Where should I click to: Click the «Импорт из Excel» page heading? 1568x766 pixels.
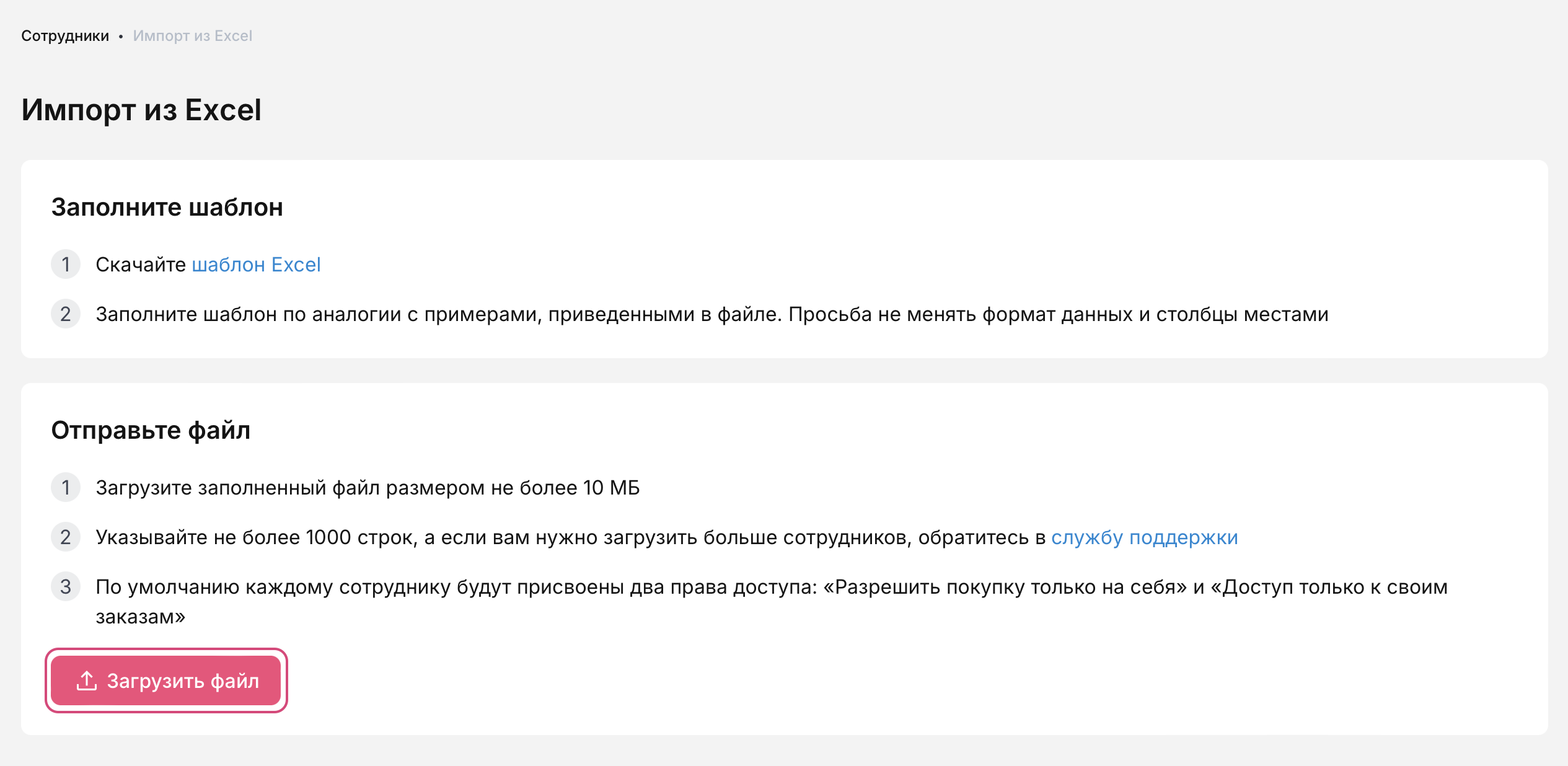[x=141, y=110]
